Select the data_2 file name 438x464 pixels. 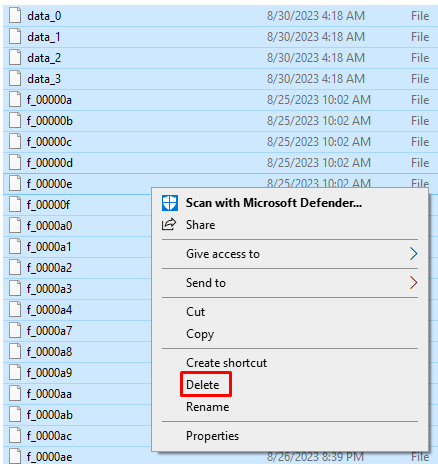coord(44,58)
